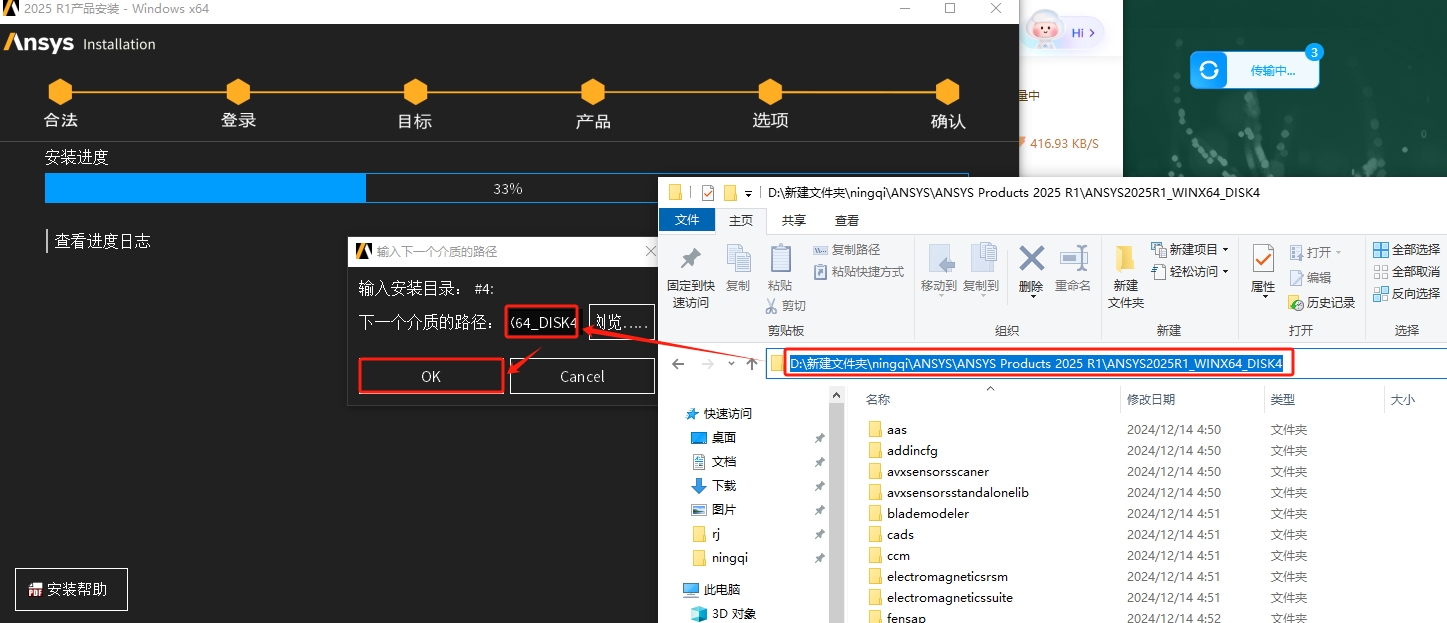Click the 传输中 transfer status button
1447x623 pixels.
coord(1254,70)
